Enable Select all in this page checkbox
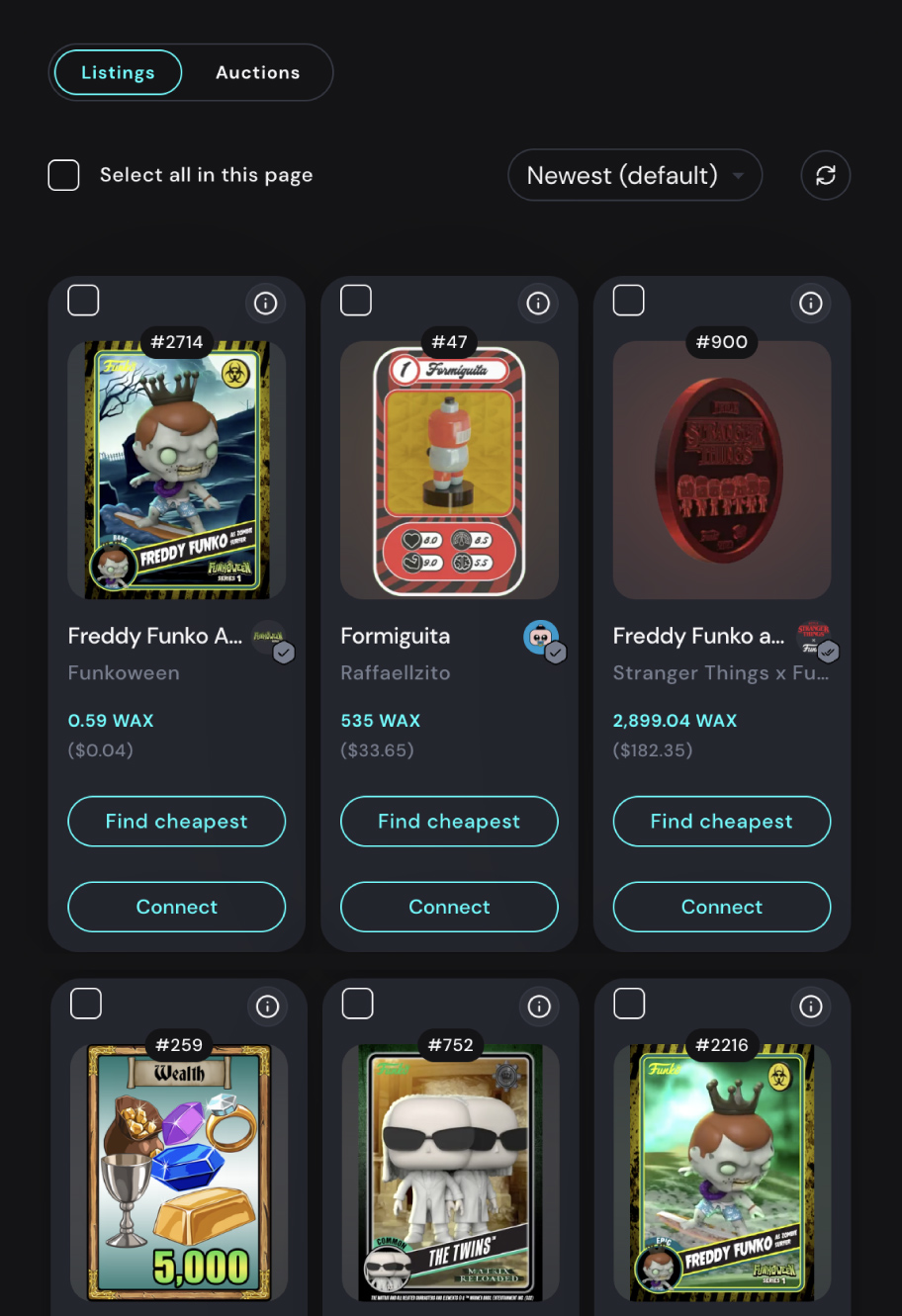 (64, 175)
